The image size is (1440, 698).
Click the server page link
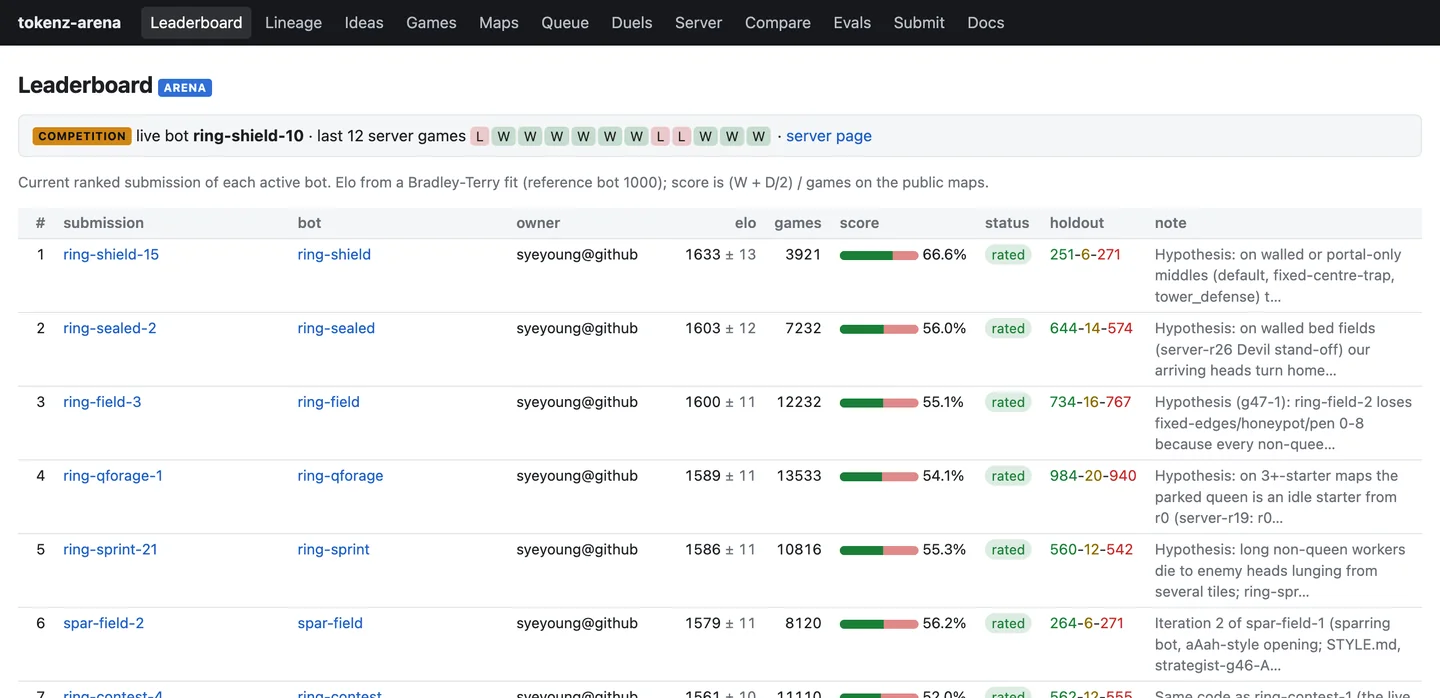pos(829,136)
